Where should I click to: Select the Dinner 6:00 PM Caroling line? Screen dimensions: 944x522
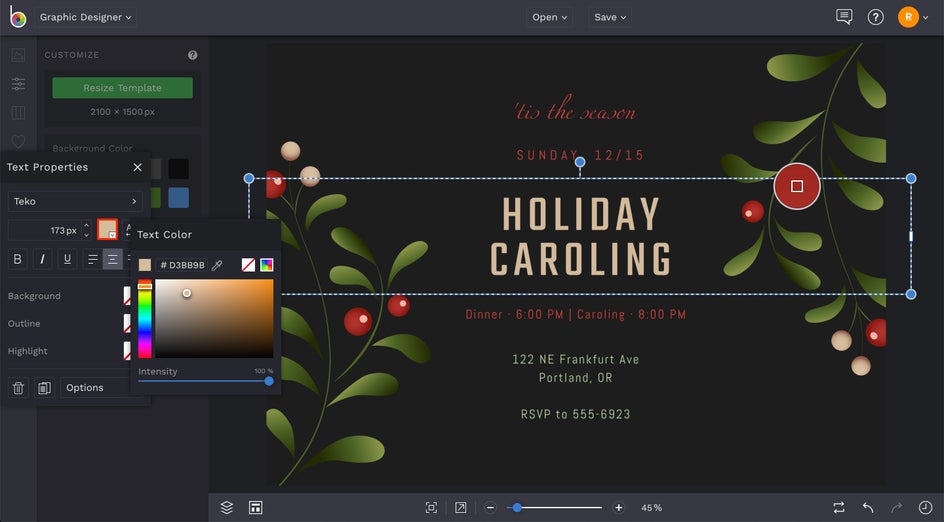pyautogui.click(x=576, y=314)
